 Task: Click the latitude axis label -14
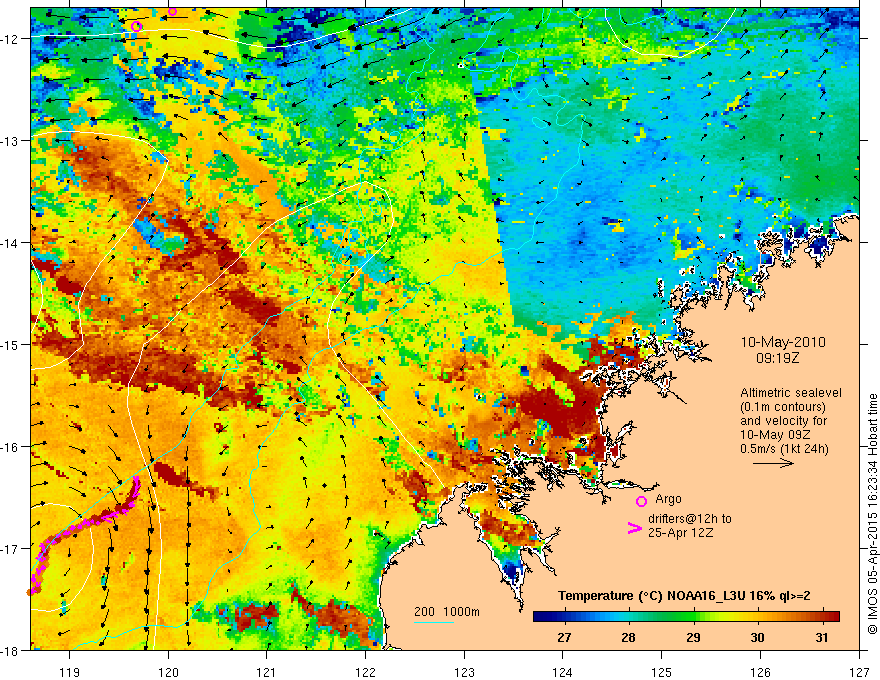11,243
